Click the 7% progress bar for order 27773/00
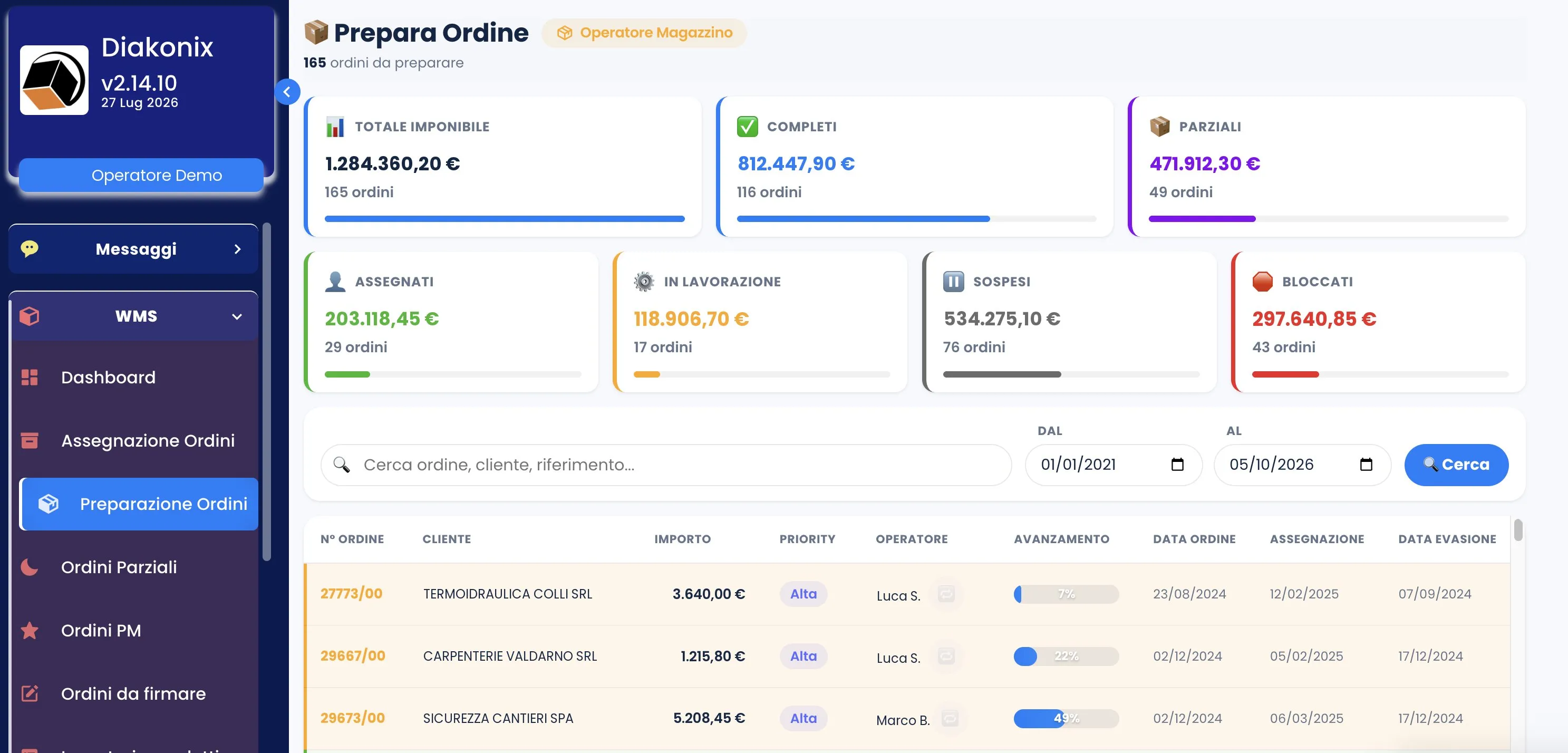 point(1066,594)
